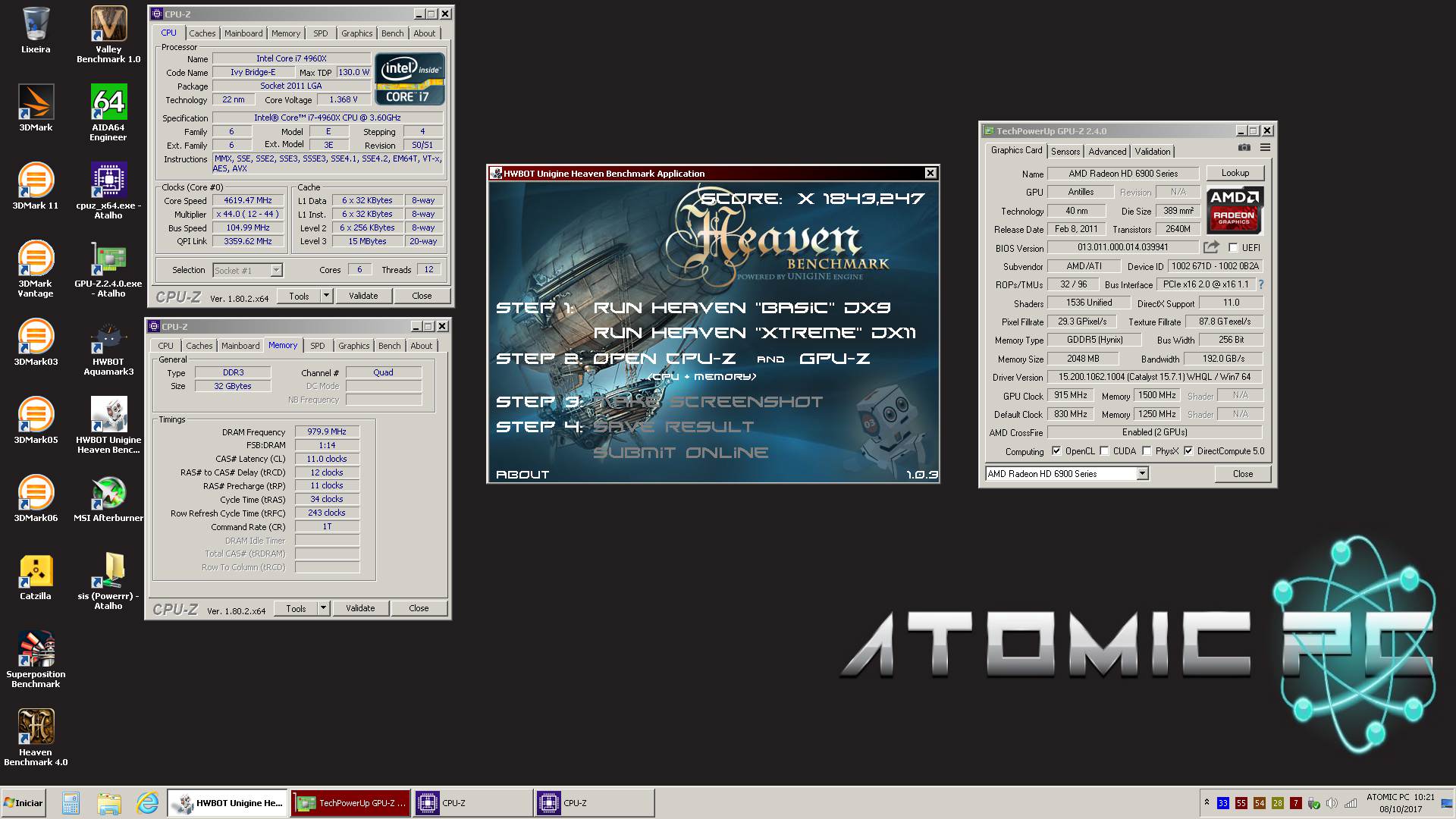1456x819 pixels.
Task: Click GPU-Z screenshot camera icon
Action: (1244, 148)
